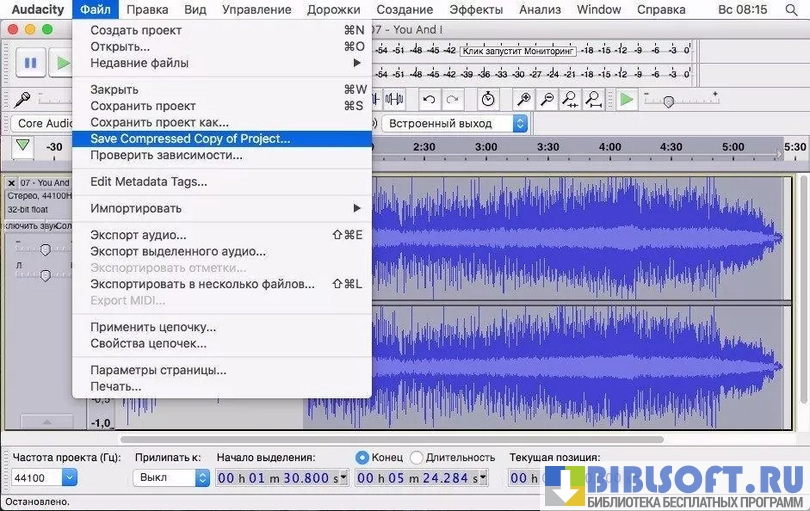The width and height of the screenshot is (810, 511).
Task: Click the Redo arrow icon
Action: tap(453, 99)
